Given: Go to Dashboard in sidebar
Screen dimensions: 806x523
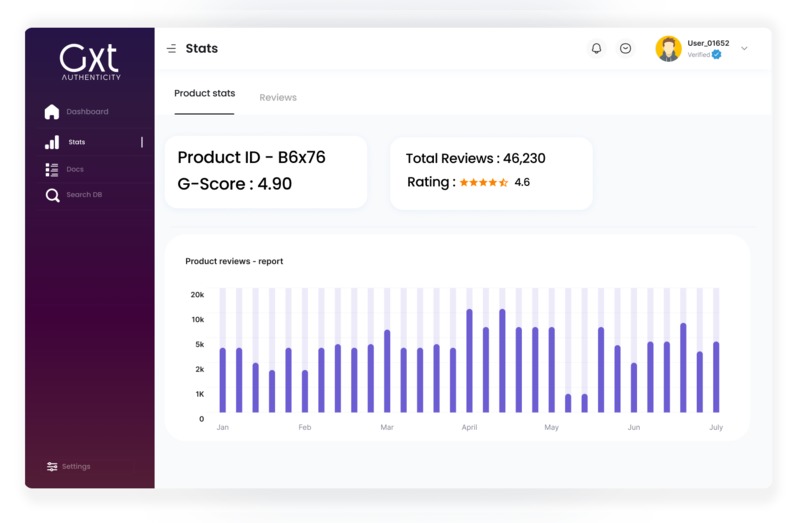Looking at the screenshot, I should point(87,112).
